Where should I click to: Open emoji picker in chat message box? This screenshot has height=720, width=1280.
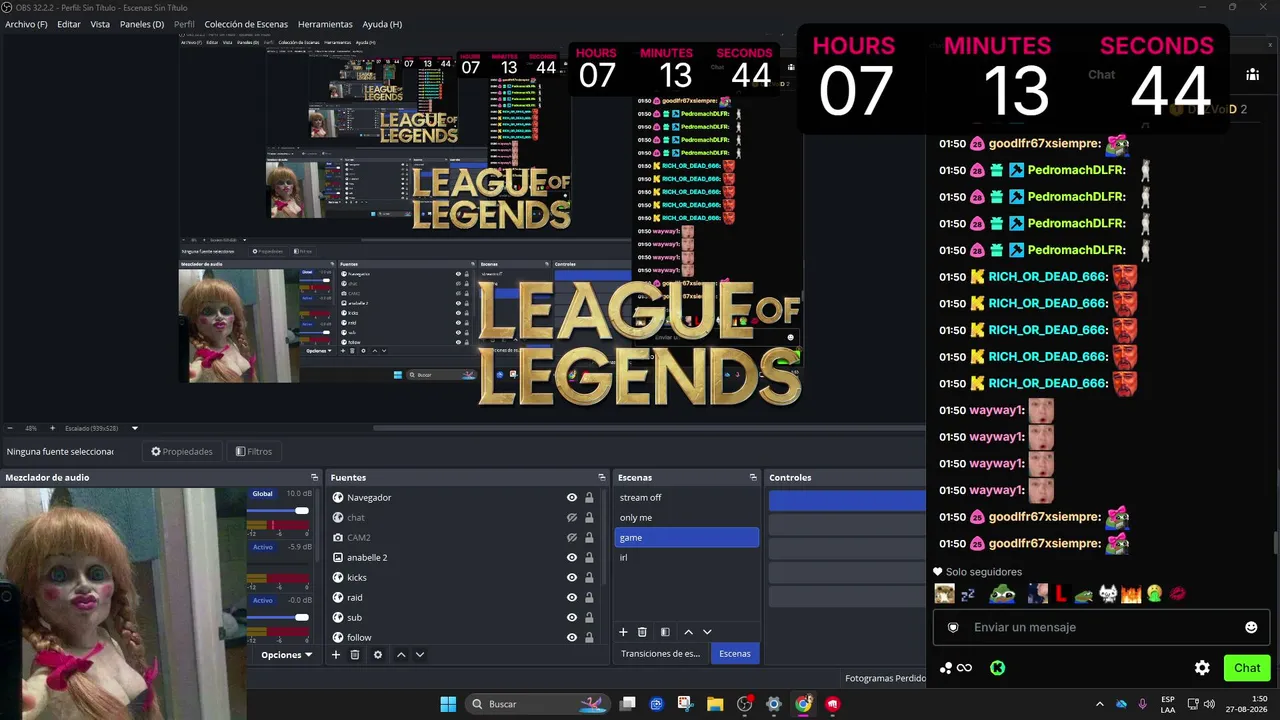(x=1251, y=627)
